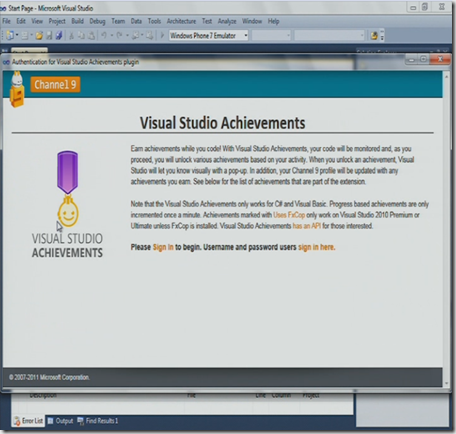Open the Windows Phone 7 Emulator dropdown
The height and width of the screenshot is (434, 456).
[246, 35]
